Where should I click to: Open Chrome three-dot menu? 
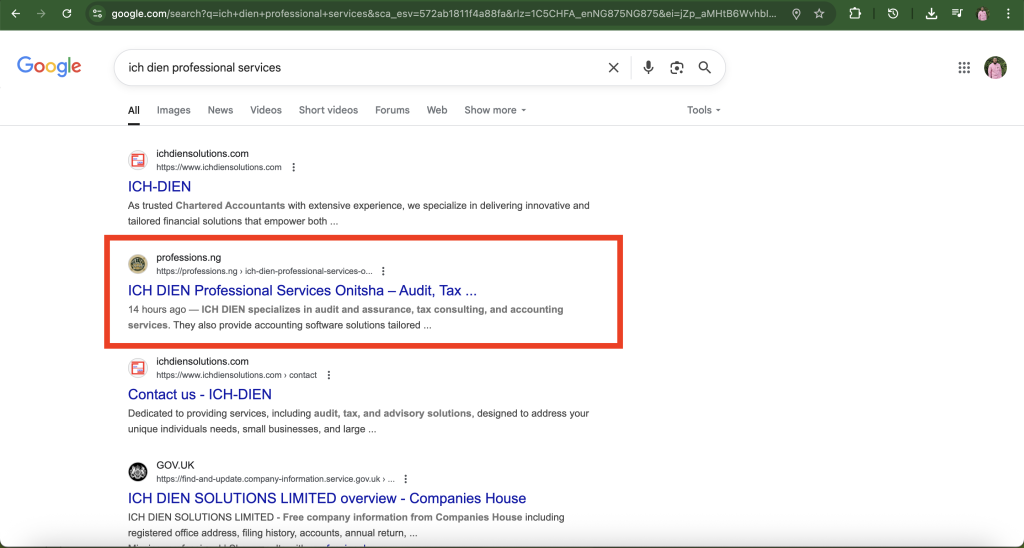1008,13
